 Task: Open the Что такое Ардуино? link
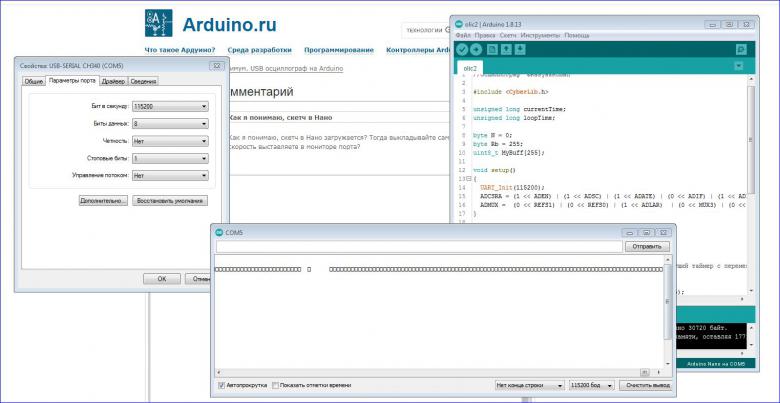pyautogui.click(x=180, y=50)
